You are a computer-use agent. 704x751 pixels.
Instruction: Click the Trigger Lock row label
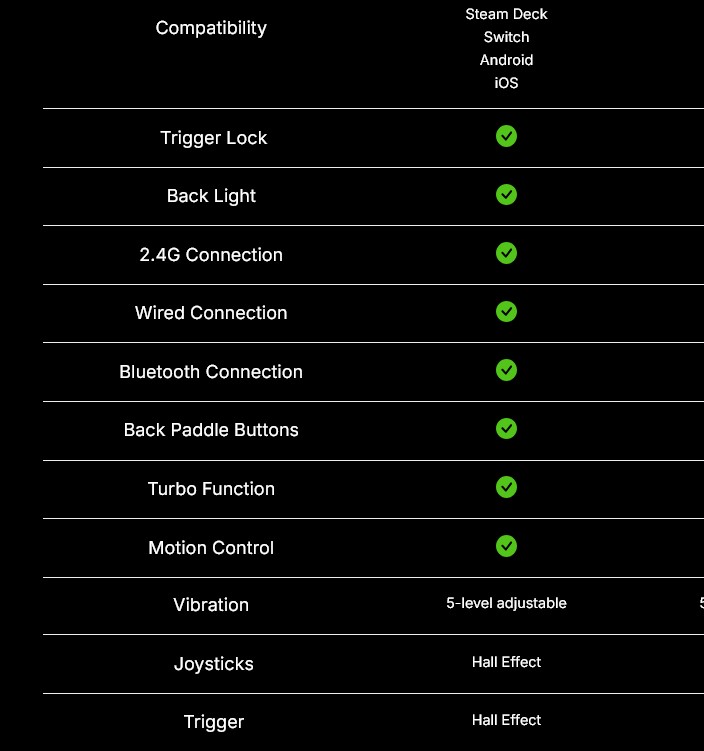[214, 138]
